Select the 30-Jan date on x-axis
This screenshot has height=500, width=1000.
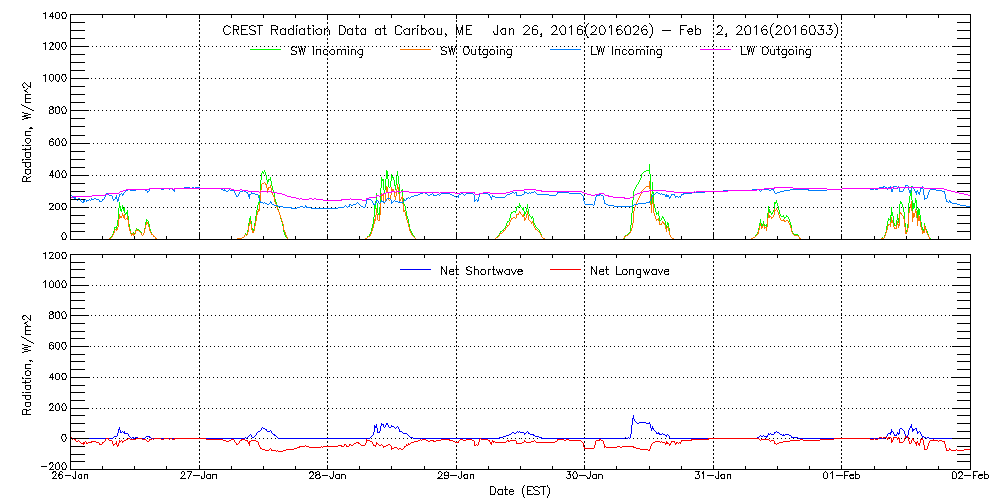[x=585, y=477]
